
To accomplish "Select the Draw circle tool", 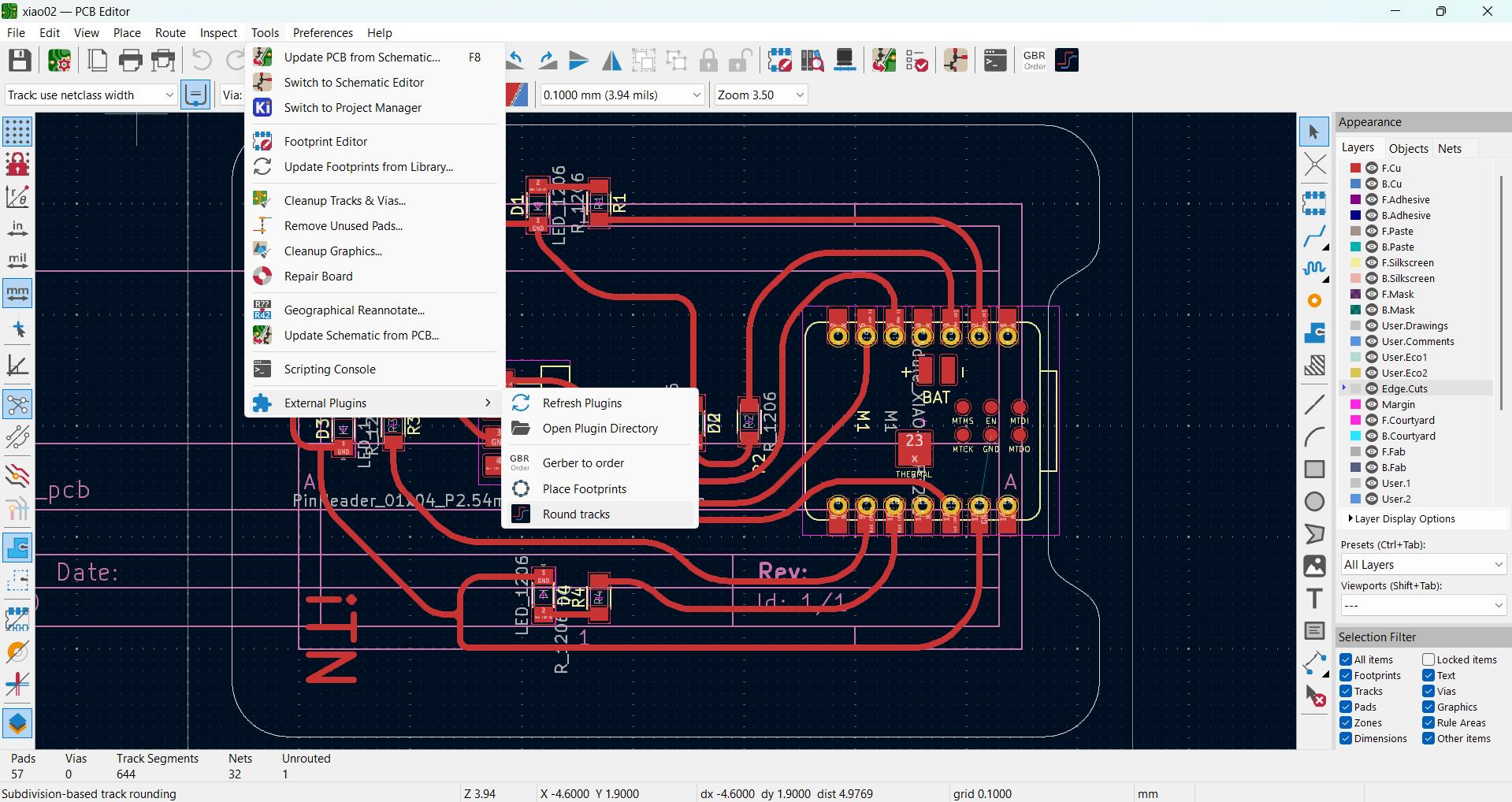I will point(1313,502).
